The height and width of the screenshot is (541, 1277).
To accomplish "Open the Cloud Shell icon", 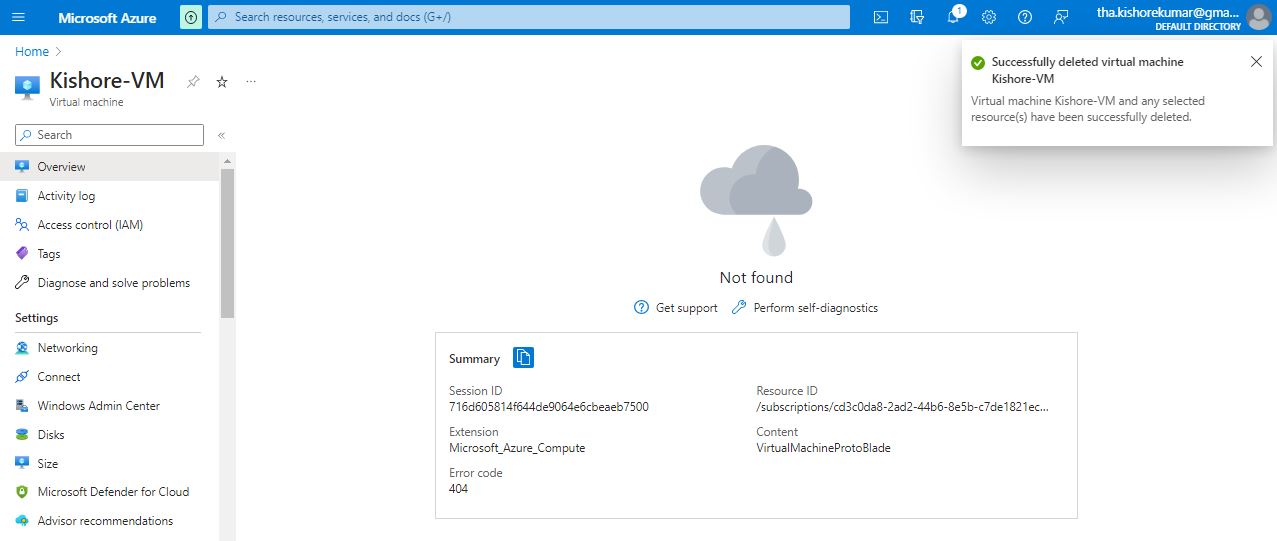I will pyautogui.click(x=881, y=17).
